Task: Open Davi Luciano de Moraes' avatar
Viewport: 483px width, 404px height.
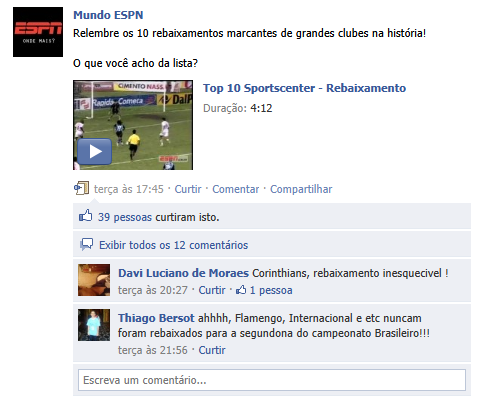Action: 94,280
